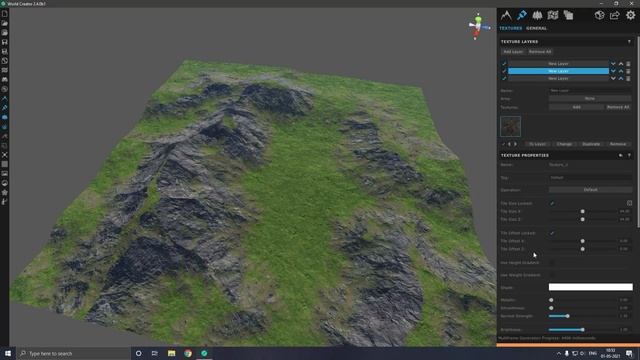The width and height of the screenshot is (640, 360).
Task: Click the Duplicate texture button
Action: (x=591, y=144)
